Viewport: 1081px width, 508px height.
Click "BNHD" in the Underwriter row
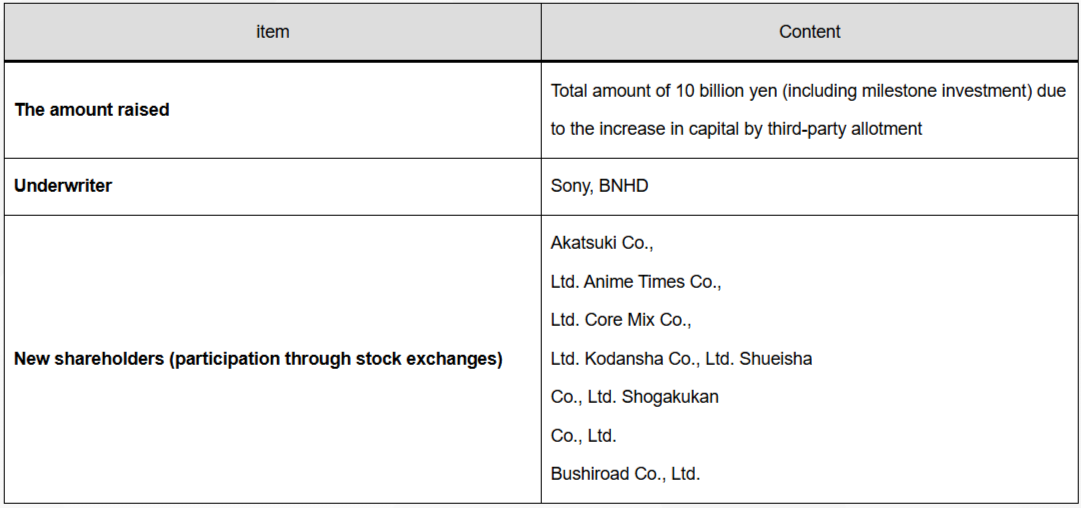(623, 186)
